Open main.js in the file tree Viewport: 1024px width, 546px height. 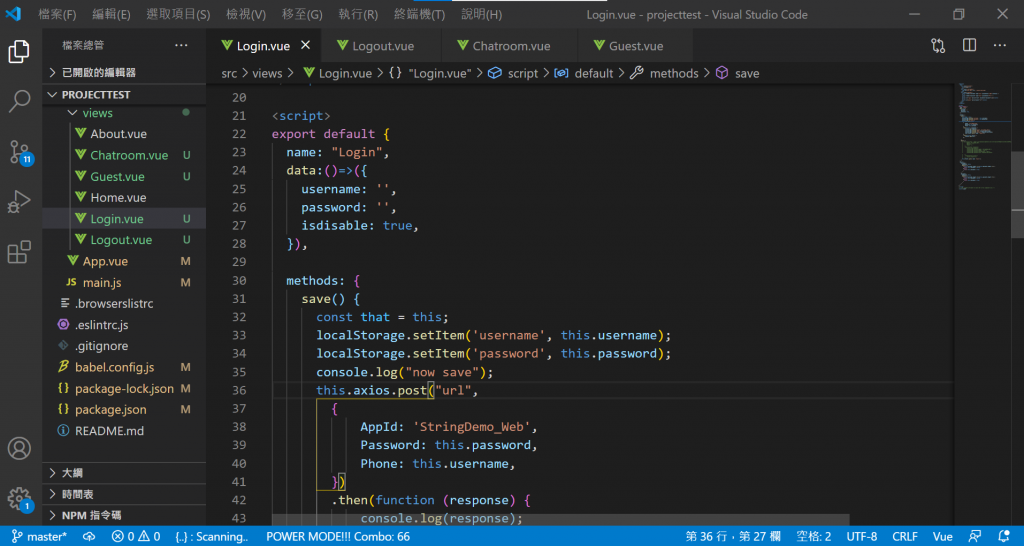[x=103, y=283]
